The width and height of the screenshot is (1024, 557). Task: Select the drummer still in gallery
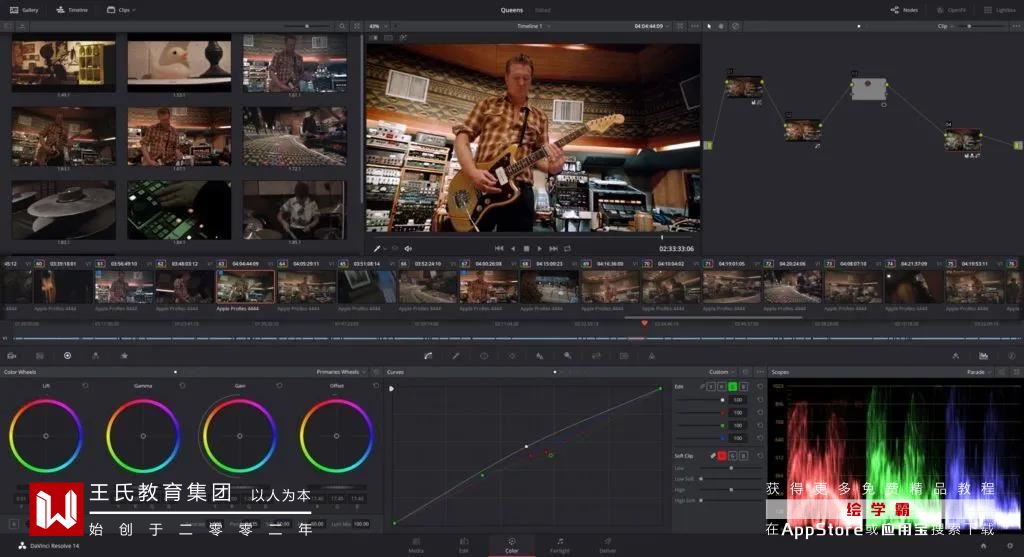tap(295, 210)
